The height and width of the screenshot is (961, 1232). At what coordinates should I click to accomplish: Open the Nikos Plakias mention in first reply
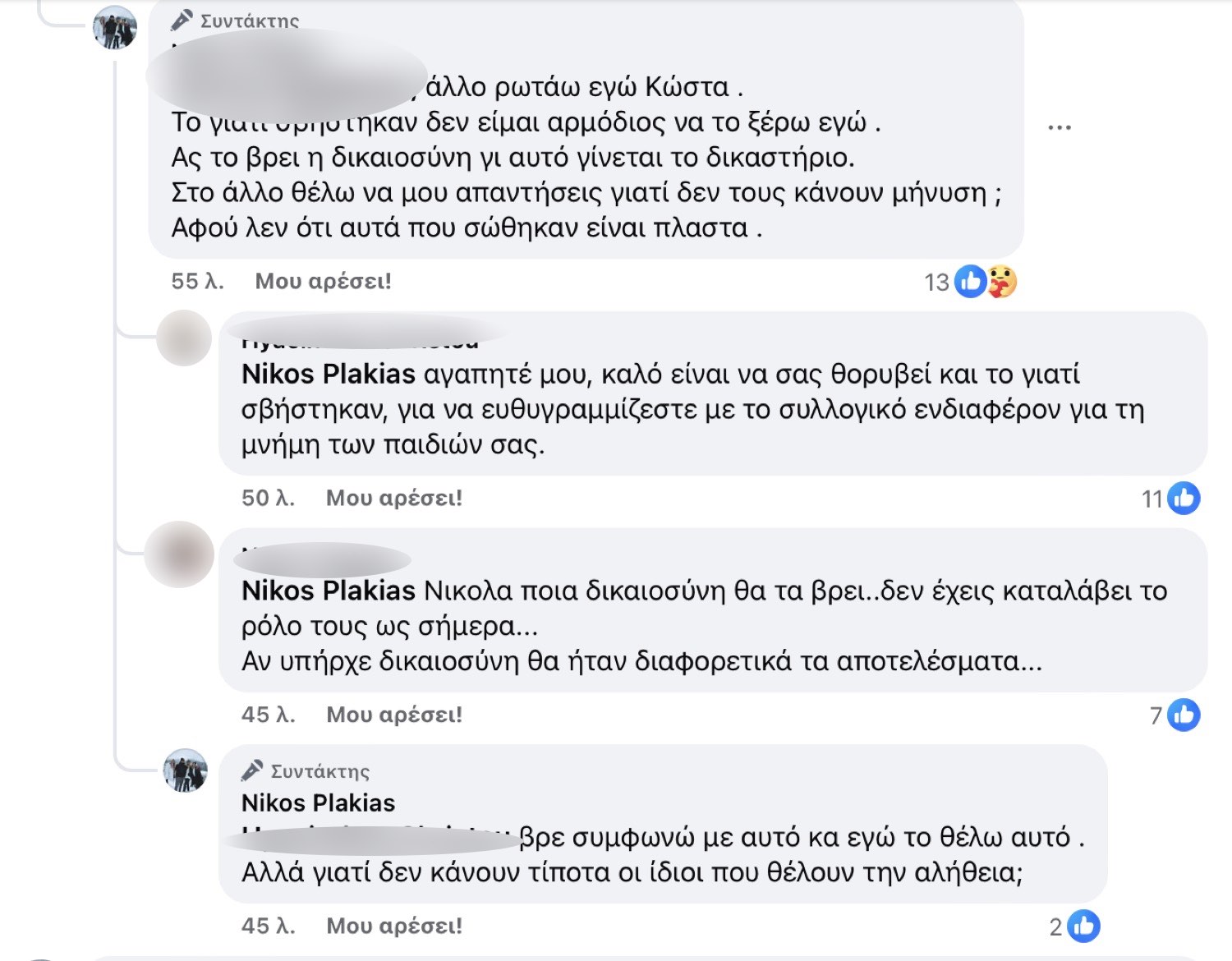click(329, 375)
